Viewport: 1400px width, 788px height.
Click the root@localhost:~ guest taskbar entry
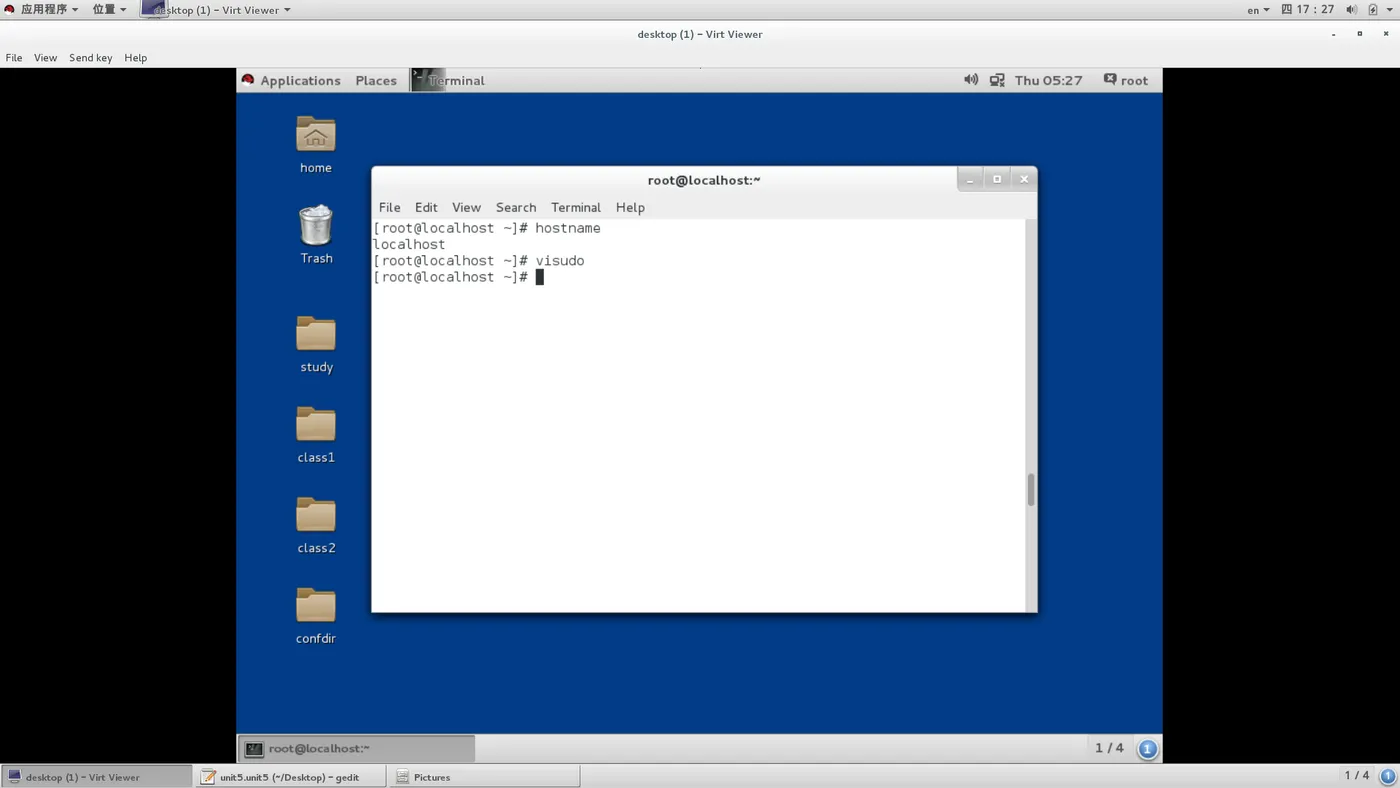coord(357,748)
